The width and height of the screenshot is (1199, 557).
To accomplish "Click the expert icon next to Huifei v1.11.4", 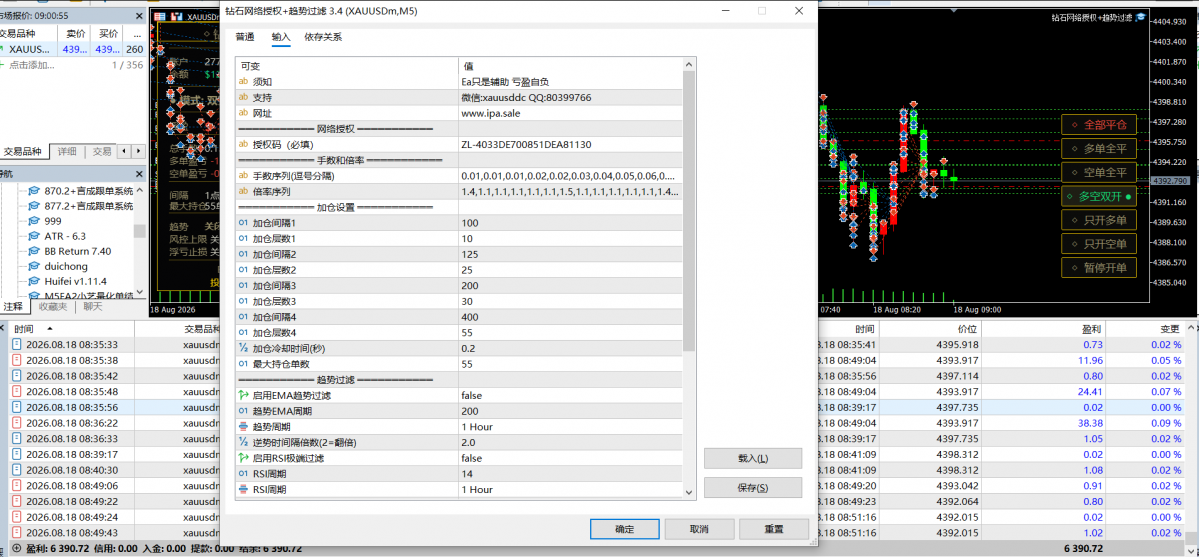I will (x=34, y=281).
